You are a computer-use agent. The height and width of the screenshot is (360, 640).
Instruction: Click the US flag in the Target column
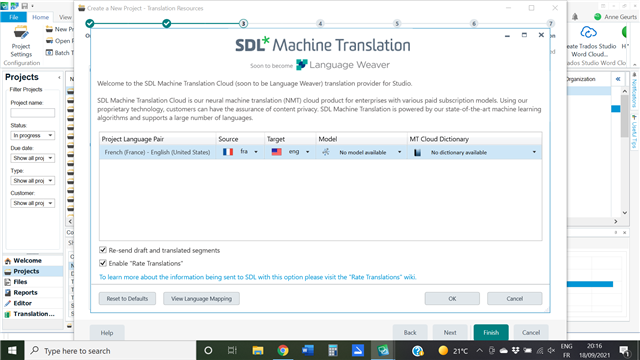pyautogui.click(x=276, y=152)
